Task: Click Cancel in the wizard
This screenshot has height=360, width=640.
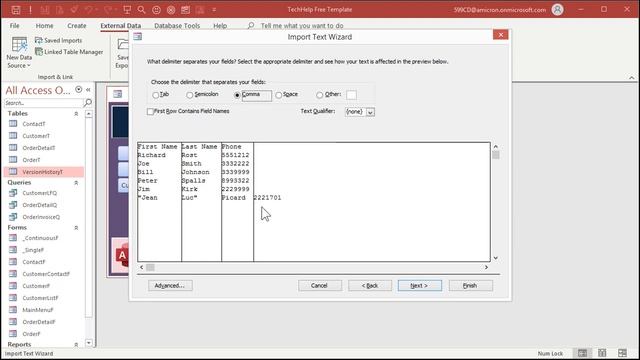Action: pos(320,286)
